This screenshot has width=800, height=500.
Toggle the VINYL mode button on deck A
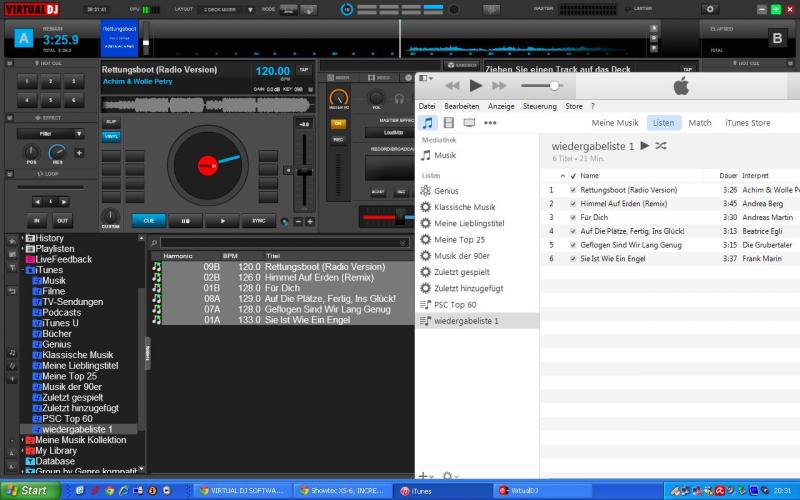[x=111, y=136]
